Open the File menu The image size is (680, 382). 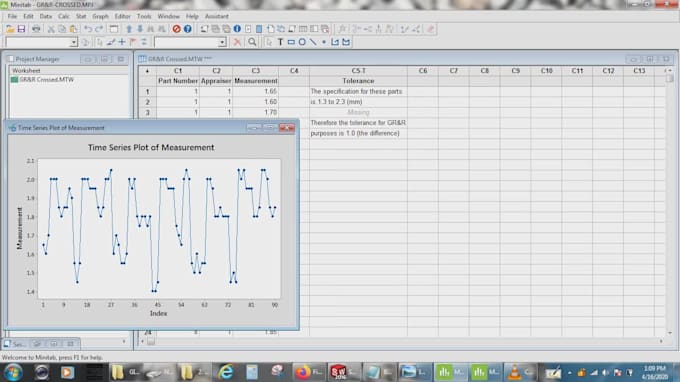click(12, 16)
